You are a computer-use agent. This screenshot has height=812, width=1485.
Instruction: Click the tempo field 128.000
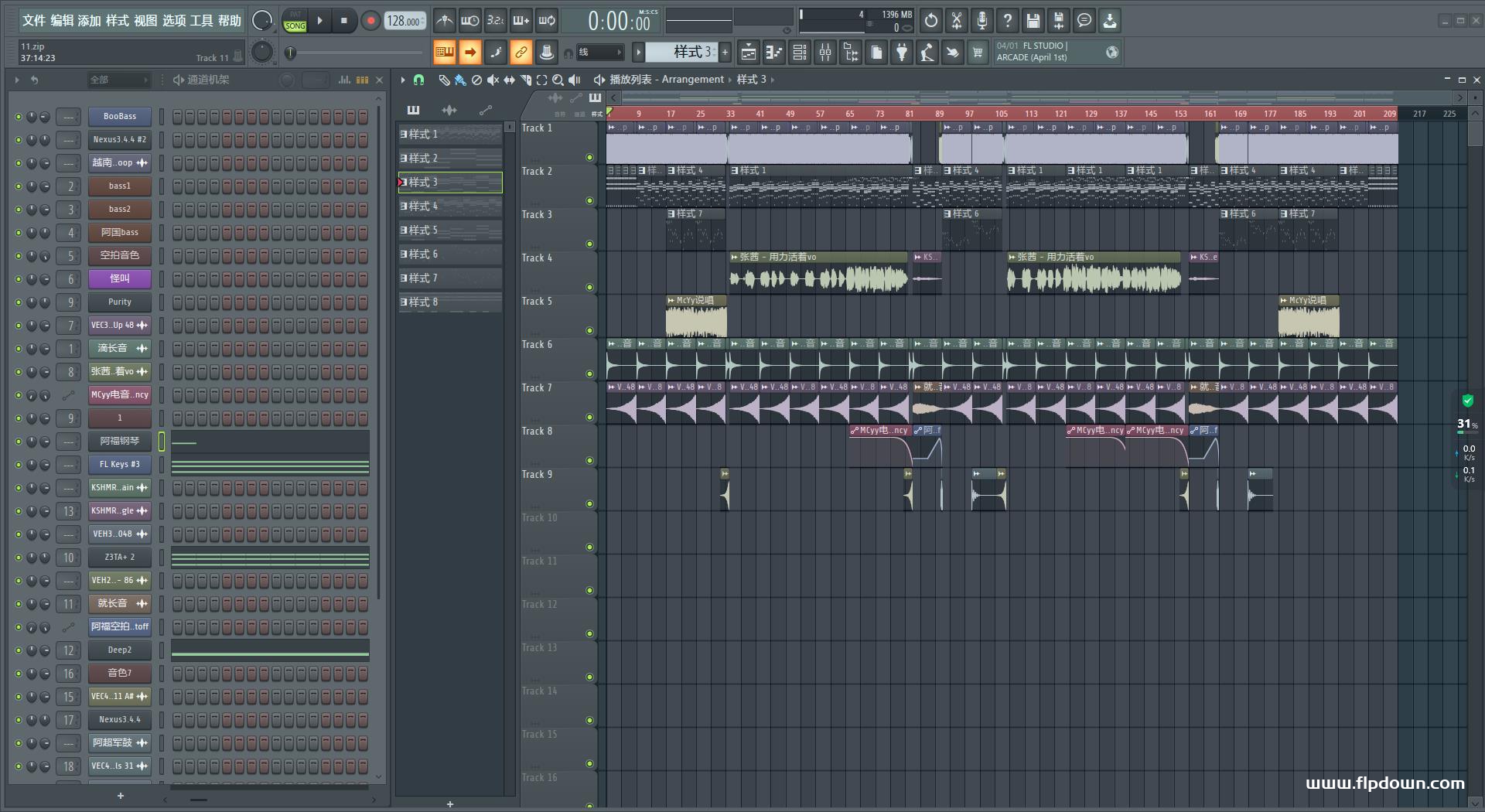click(405, 21)
